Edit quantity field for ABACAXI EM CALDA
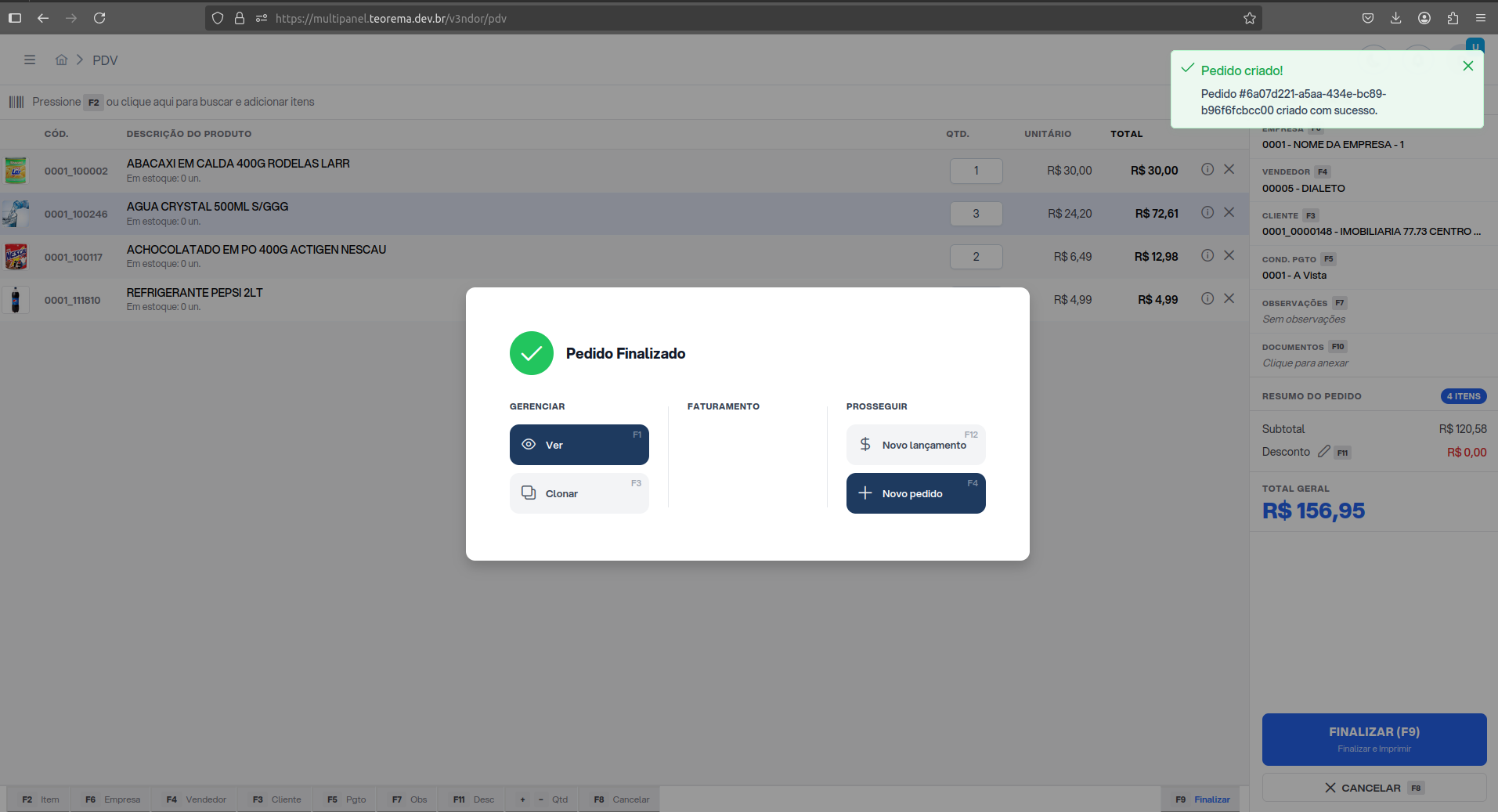 (976, 171)
